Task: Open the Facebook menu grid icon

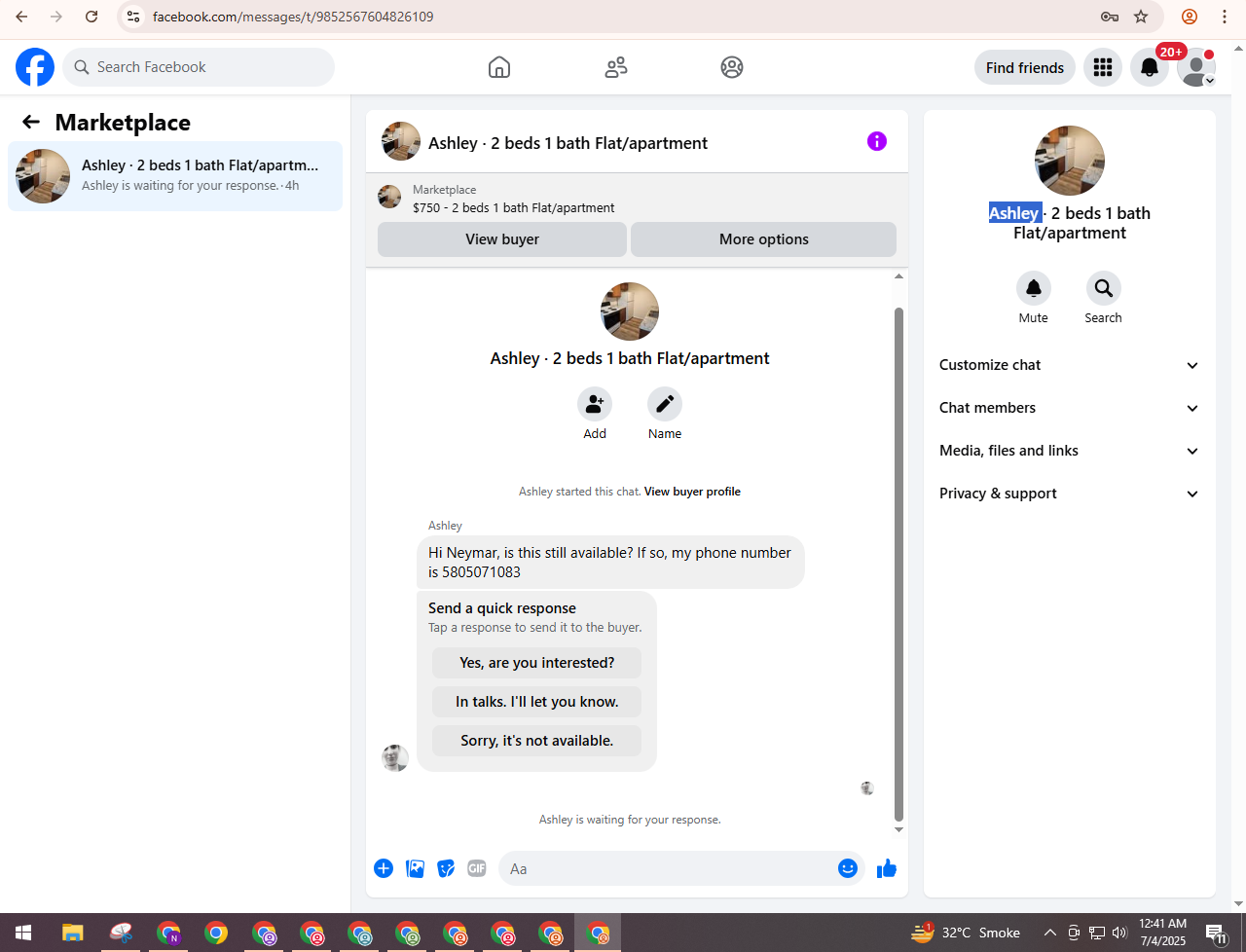Action: [1103, 67]
